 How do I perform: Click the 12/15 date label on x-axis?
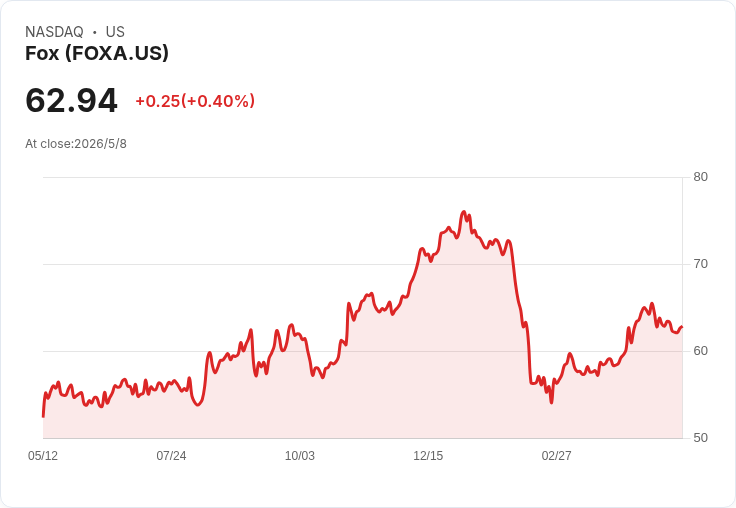pyautogui.click(x=428, y=456)
